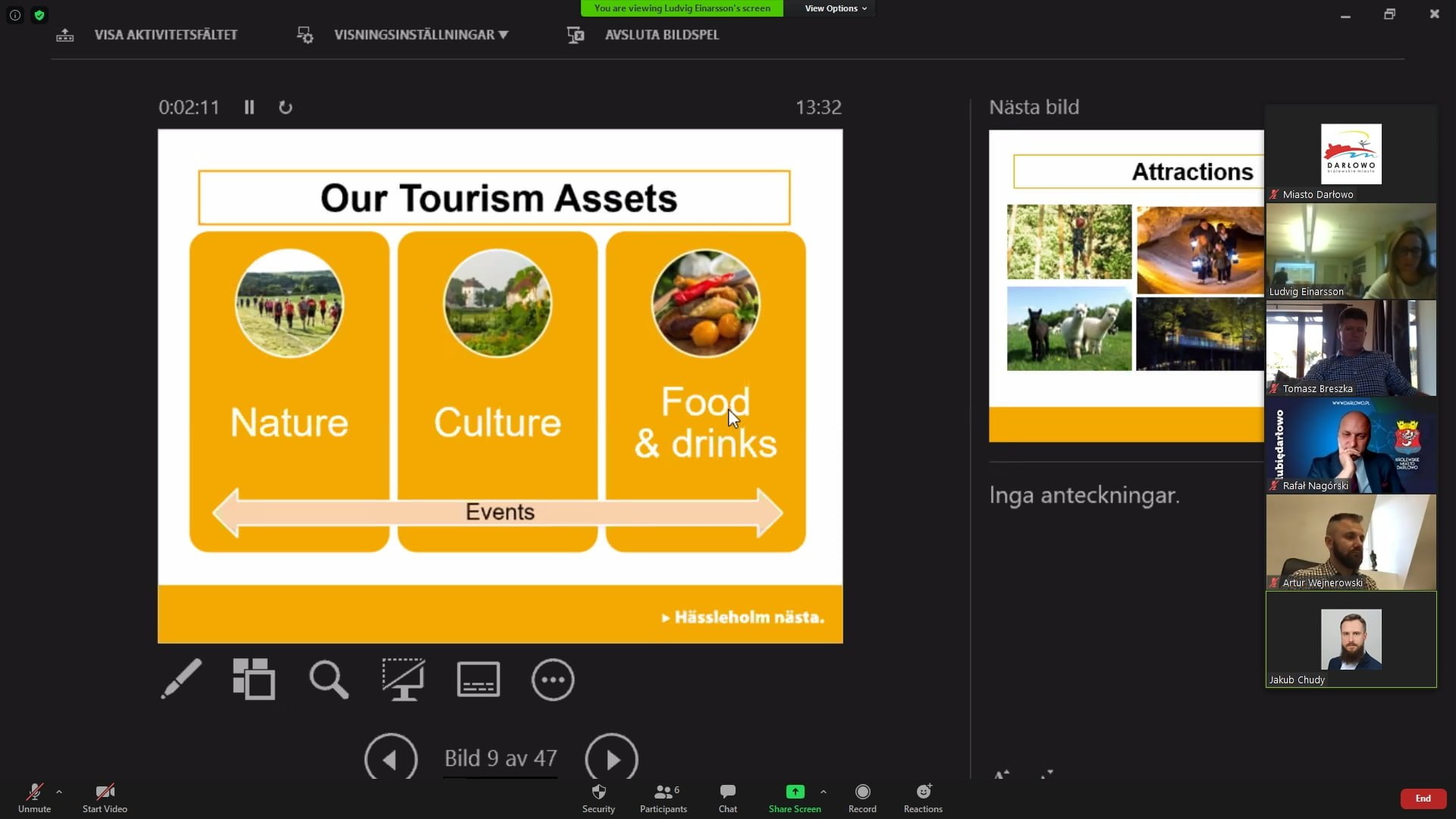Viewport: 1456px width, 819px height.
Task: Go to next slide arrow button
Action: (611, 758)
